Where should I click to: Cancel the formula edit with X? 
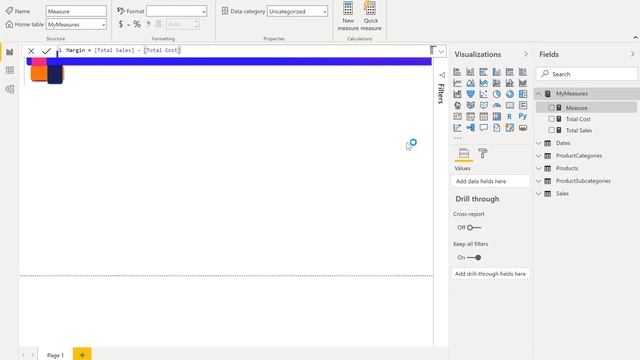(x=31, y=51)
